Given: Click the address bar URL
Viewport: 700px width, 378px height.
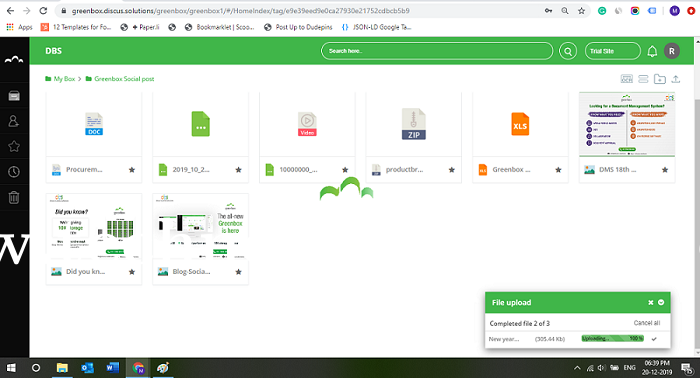Looking at the screenshot, I should coord(241,11).
